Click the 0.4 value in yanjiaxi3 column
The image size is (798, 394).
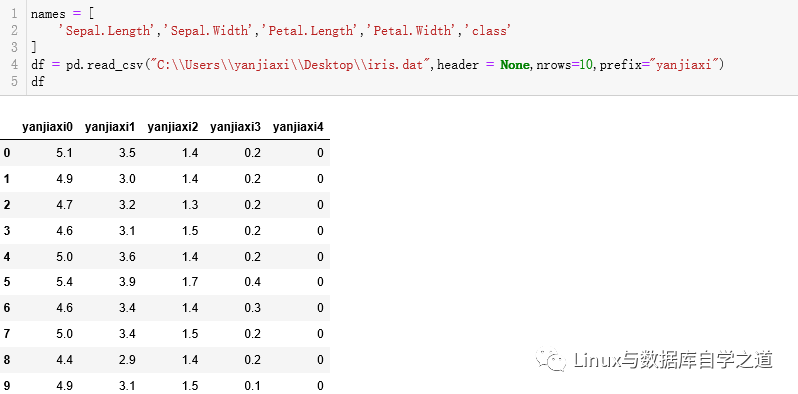pyautogui.click(x=252, y=282)
